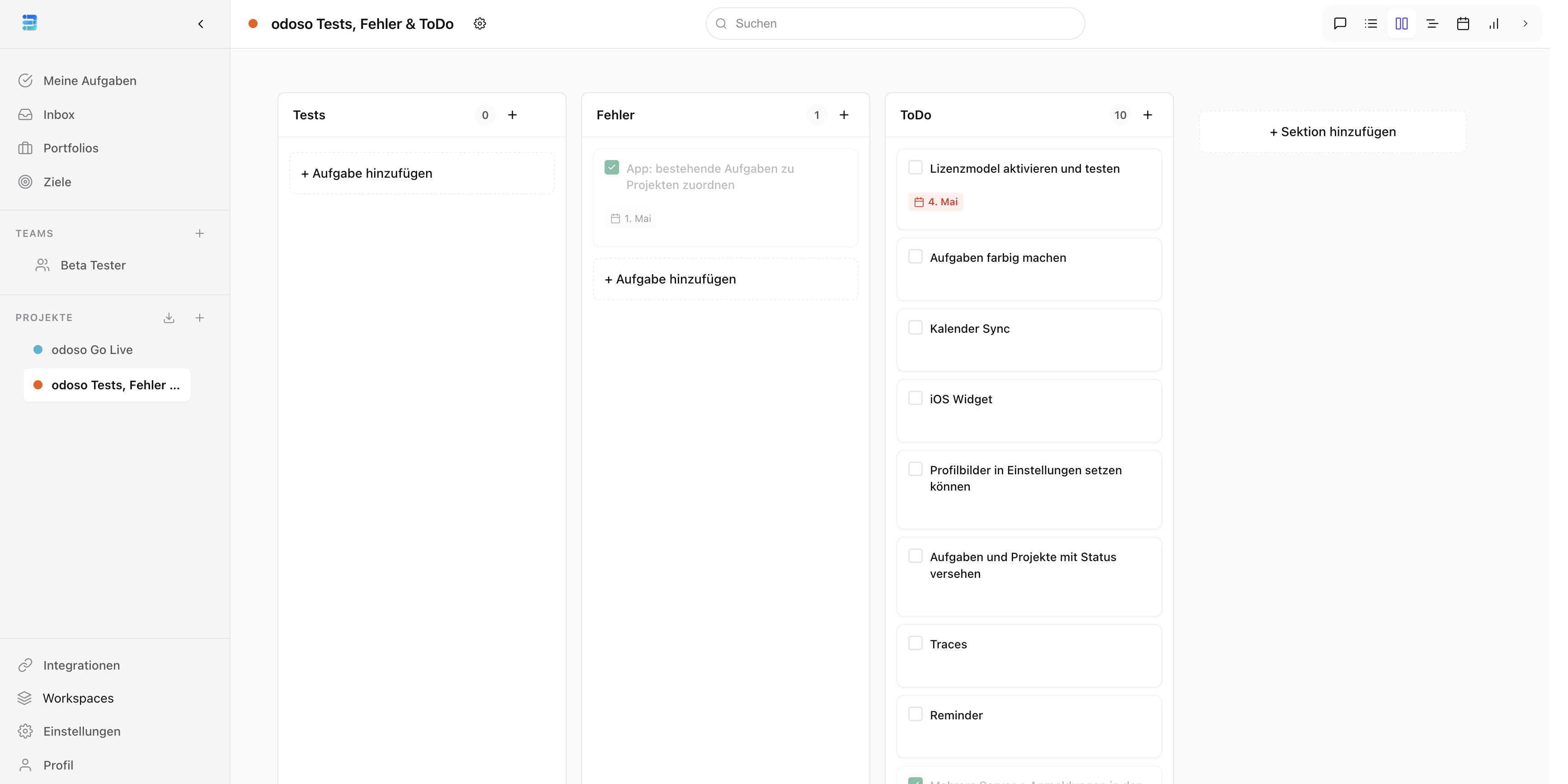Click Aufgabe hinzufügen in Tests column
Screen dimensions: 1568x784
(x=422, y=173)
